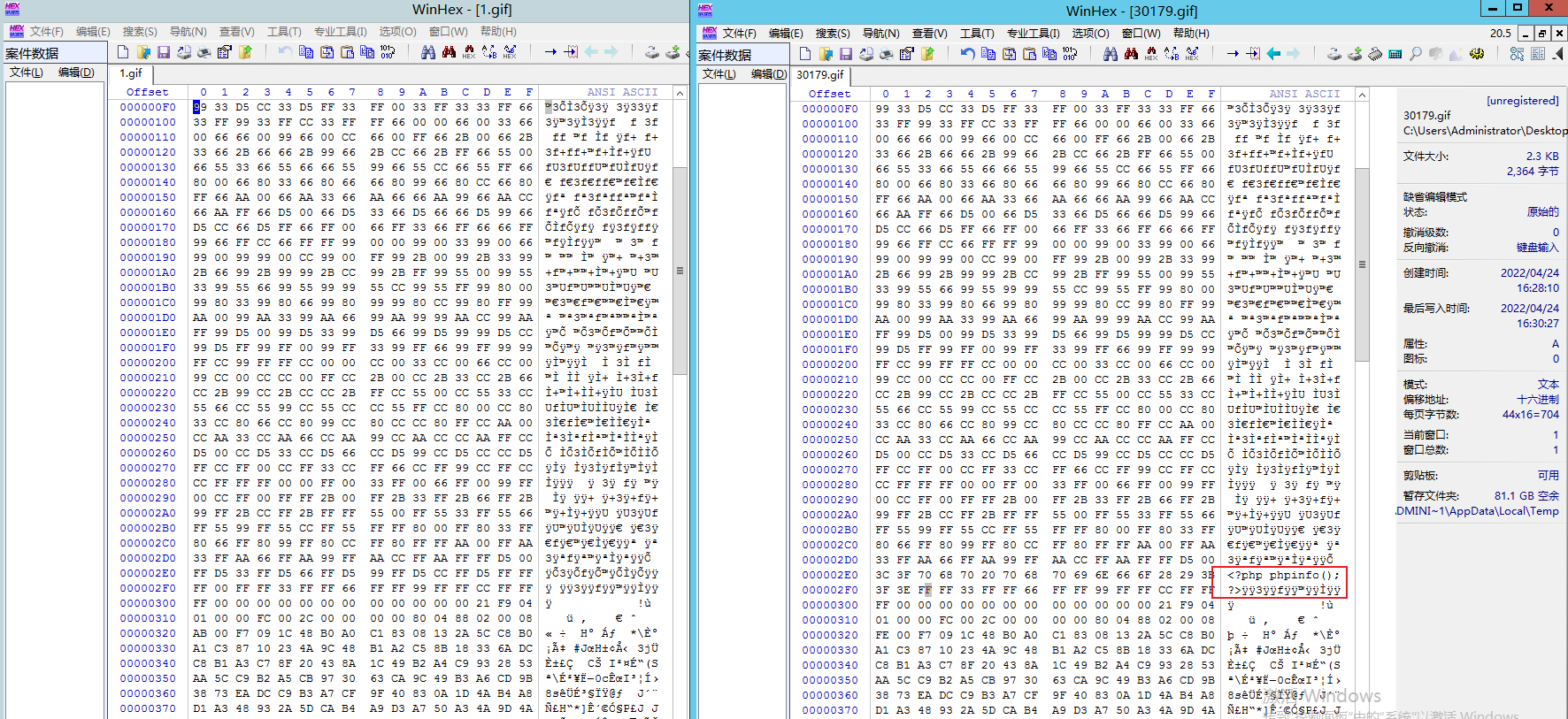Open 搜索(S) menu in 1.gif window
Screen dimensions: 1568x719
140,31
